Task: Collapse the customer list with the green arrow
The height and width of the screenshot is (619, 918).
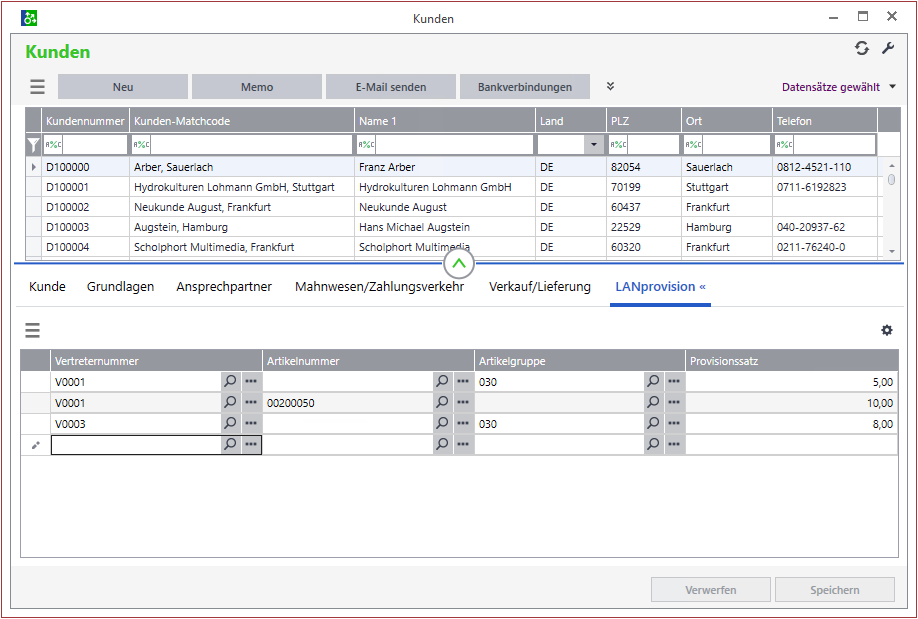Action: (x=458, y=264)
